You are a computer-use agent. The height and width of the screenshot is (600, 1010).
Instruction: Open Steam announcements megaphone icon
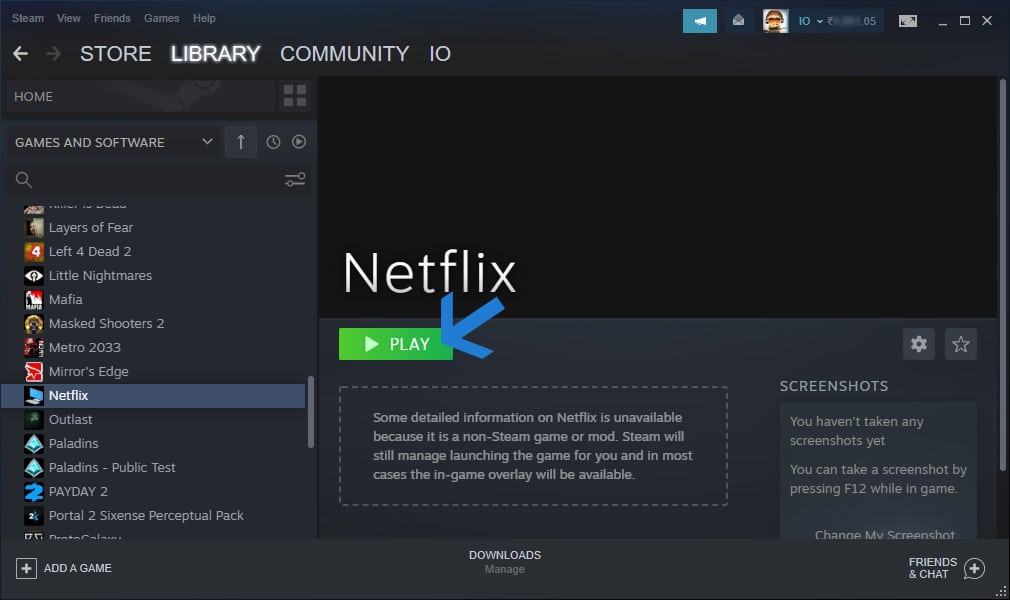(x=699, y=20)
